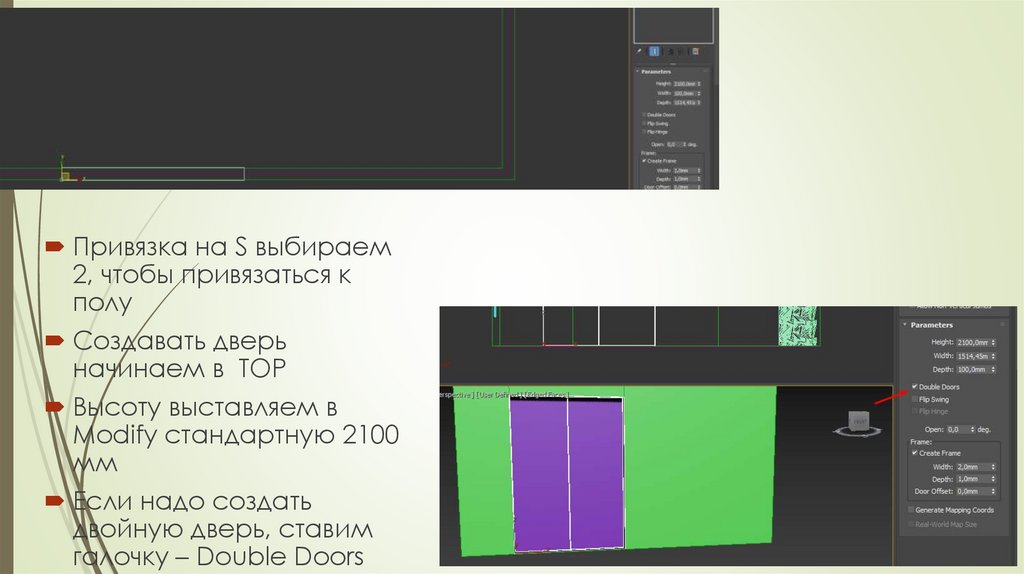
Task: Click the door outline in the top viewport
Action: [x=154, y=174]
